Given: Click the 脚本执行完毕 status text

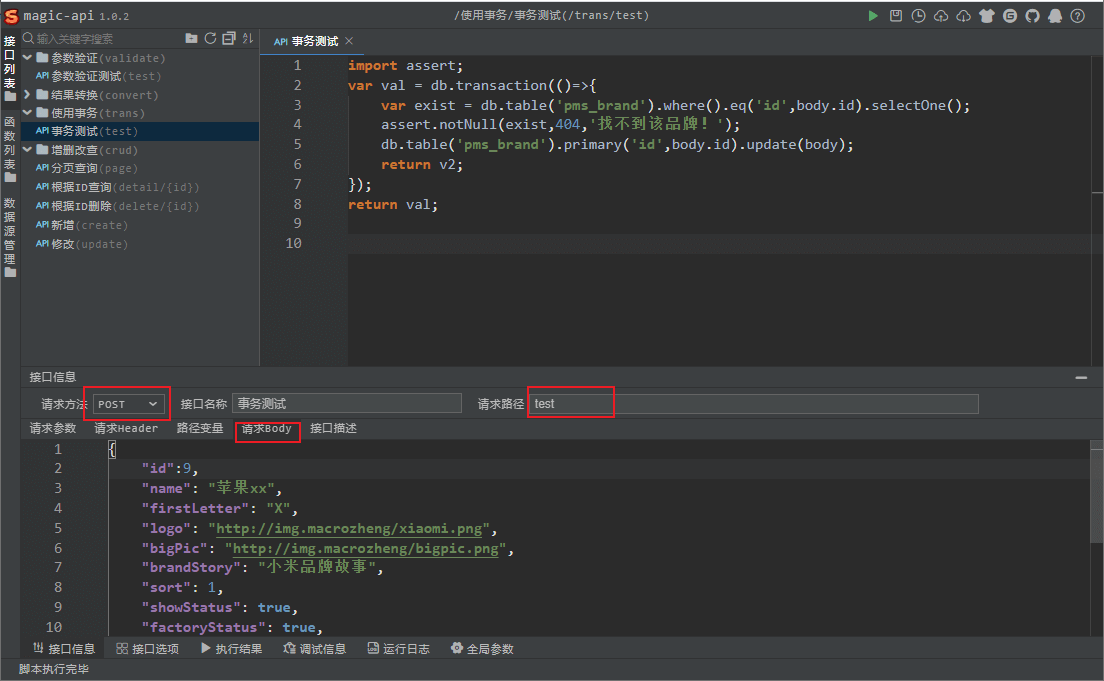Looking at the screenshot, I should (54, 669).
